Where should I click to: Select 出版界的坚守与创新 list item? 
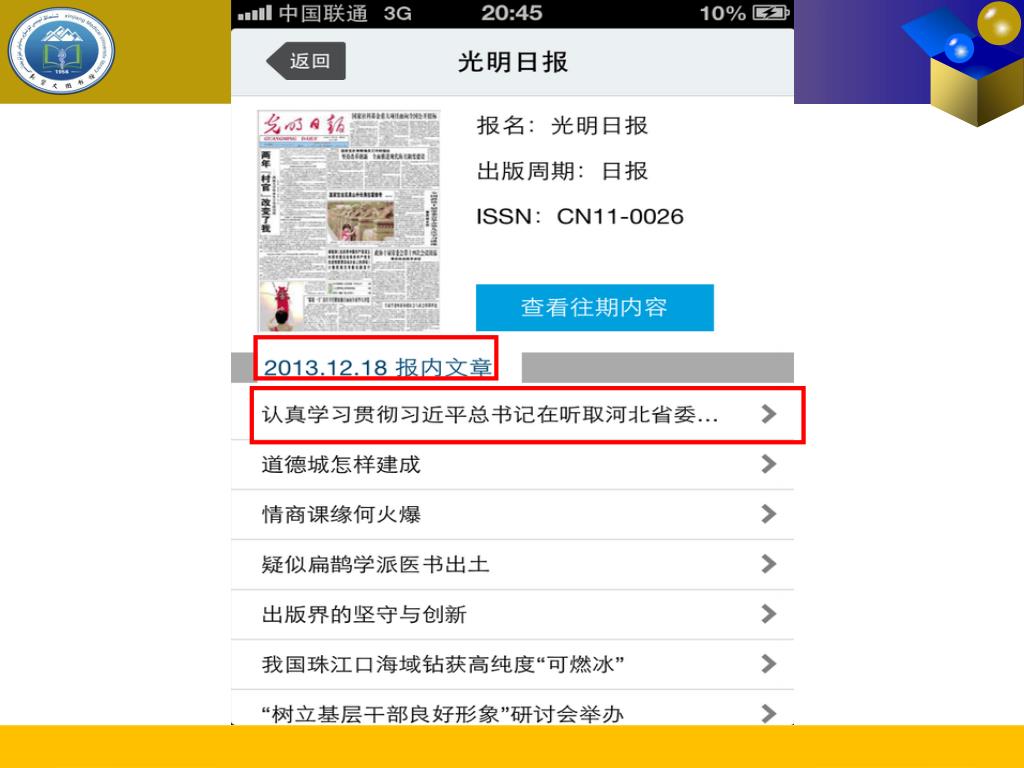(x=513, y=614)
